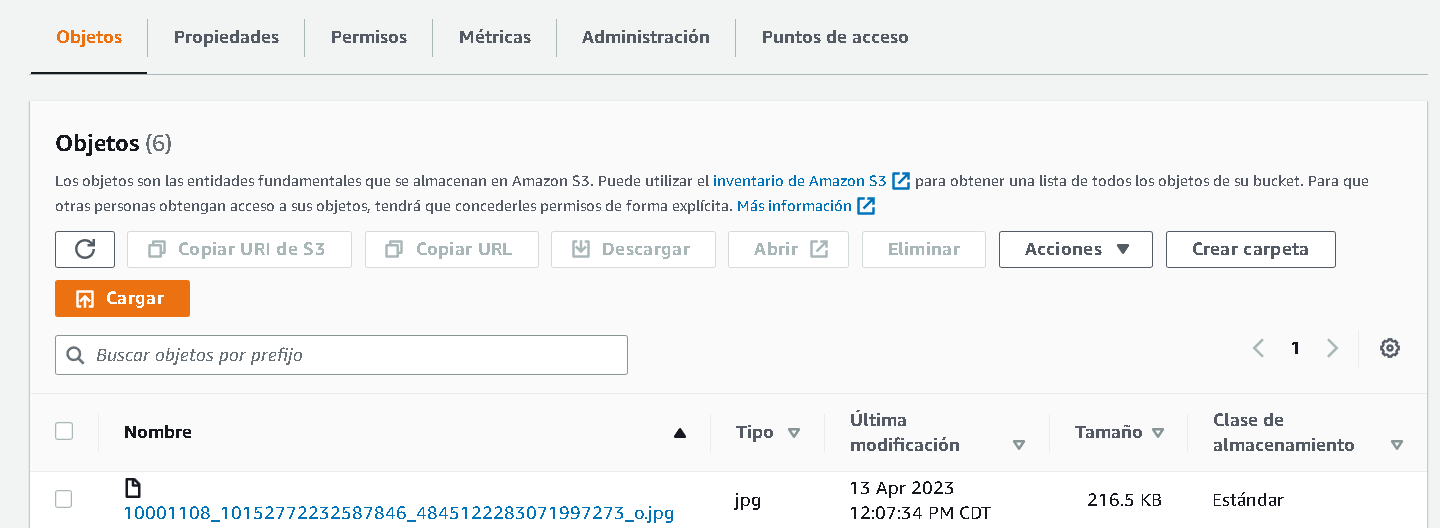Click the file icon above the jpg filename
The height and width of the screenshot is (528, 1440).
(x=132, y=488)
